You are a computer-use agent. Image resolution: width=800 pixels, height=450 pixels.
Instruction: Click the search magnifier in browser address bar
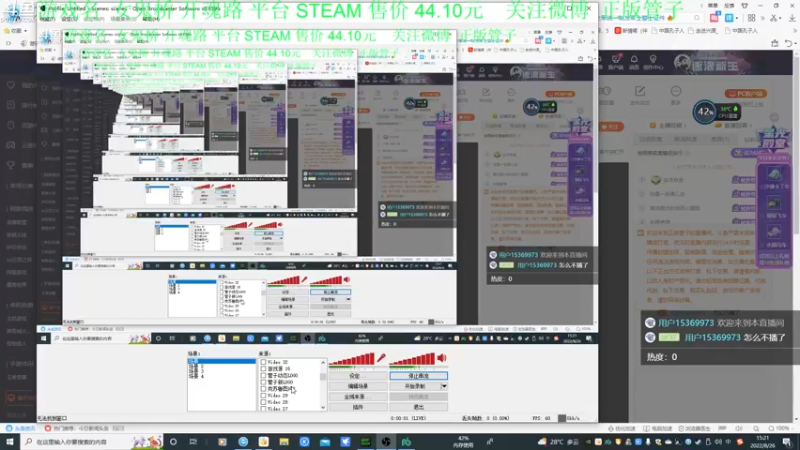coord(697,18)
